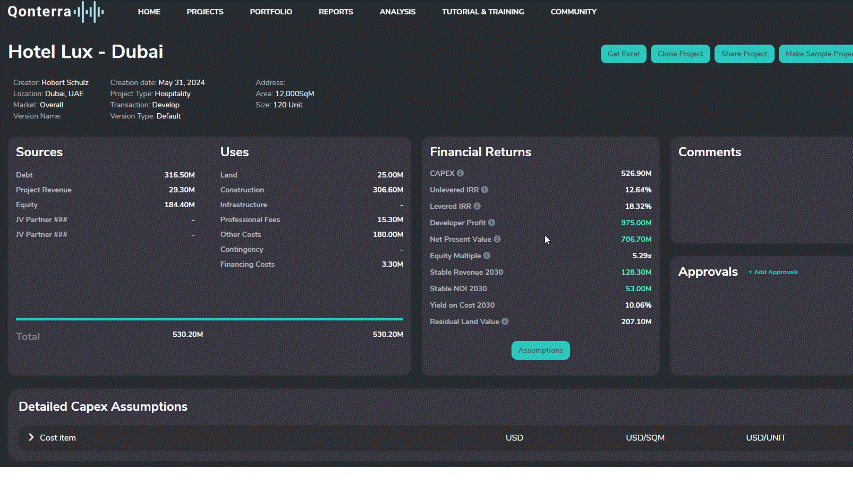Image resolution: width=853 pixels, height=480 pixels.
Task: Open TUTORIAL & TRAINING menu
Action: pyautogui.click(x=483, y=11)
